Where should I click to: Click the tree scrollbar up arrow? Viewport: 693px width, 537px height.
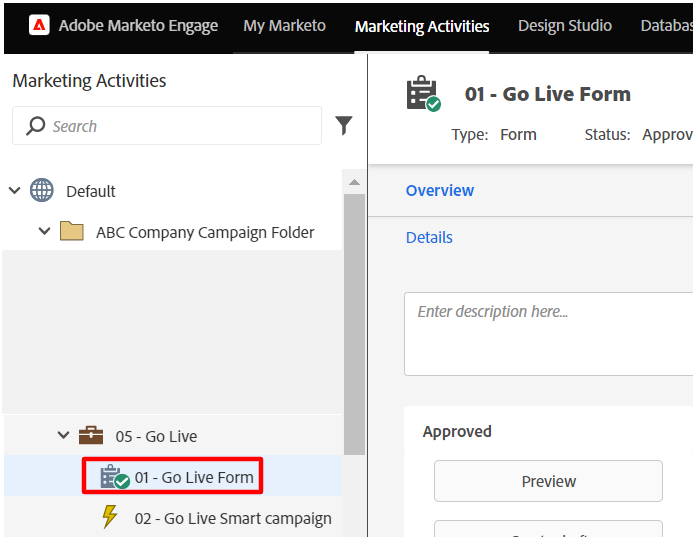point(354,182)
